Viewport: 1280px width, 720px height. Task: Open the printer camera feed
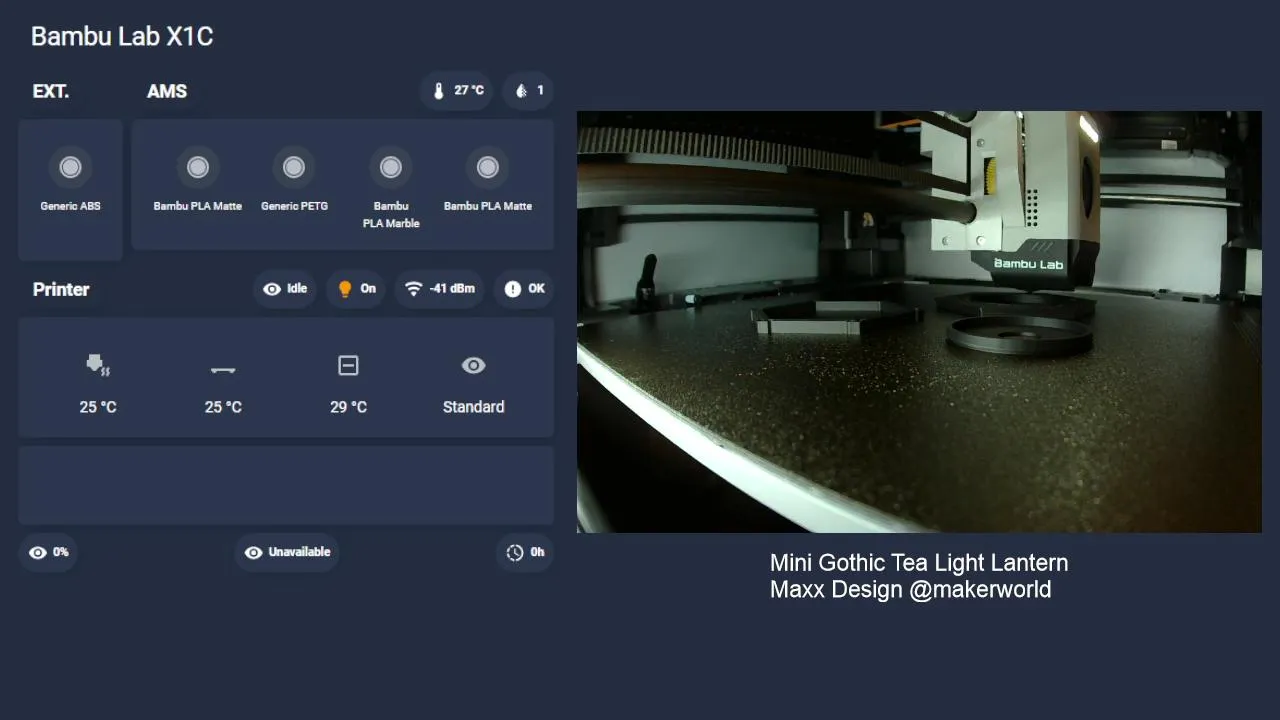(919, 322)
